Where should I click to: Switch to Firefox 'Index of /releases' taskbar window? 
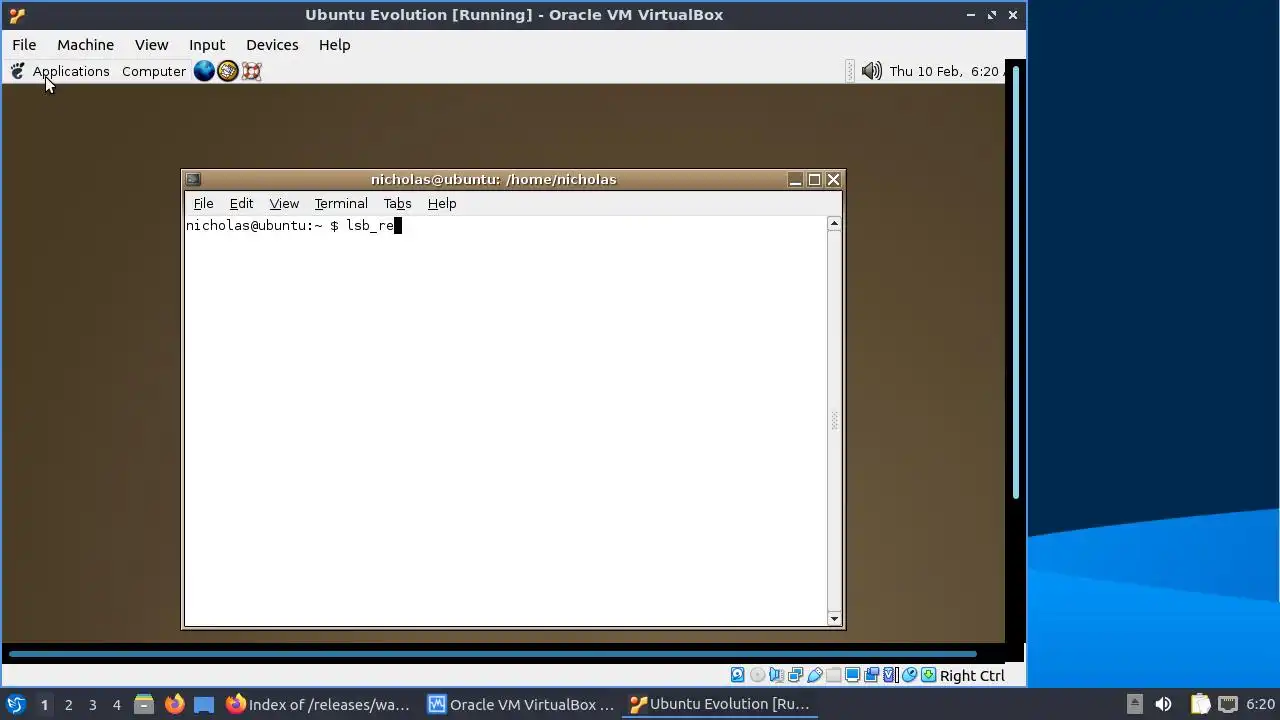click(318, 704)
